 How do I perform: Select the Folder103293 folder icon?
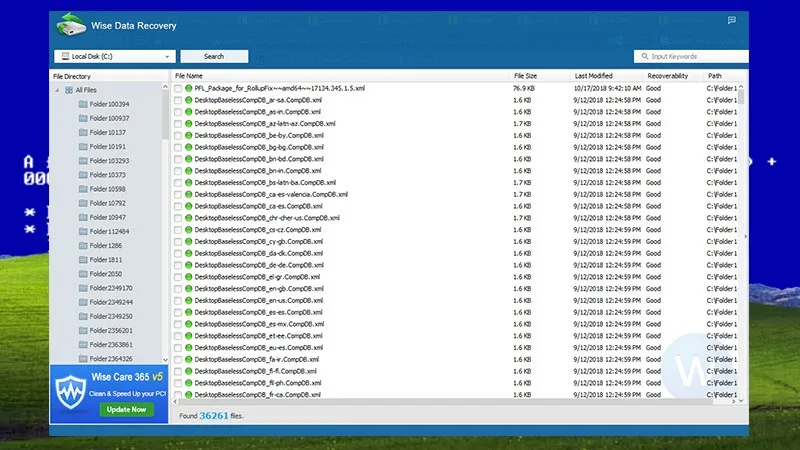83,160
